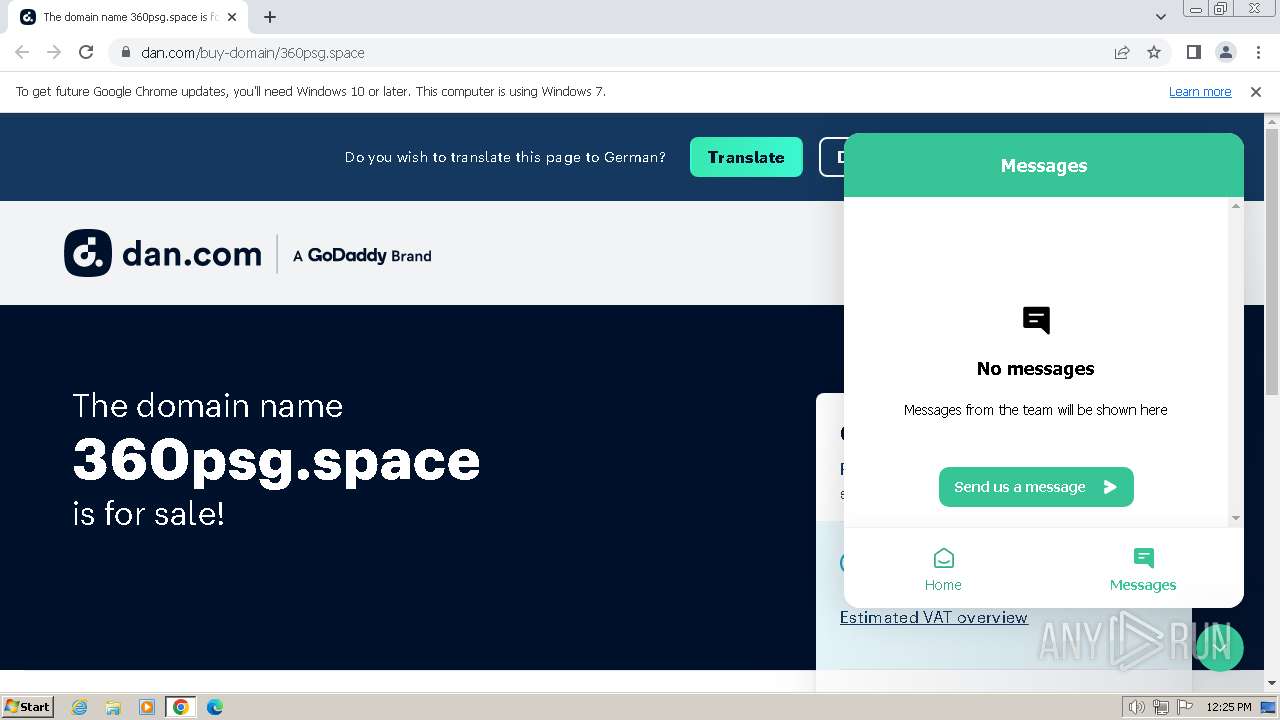The image size is (1280, 720).
Task: Select the Messages tab in chat widget
Action: click(1143, 570)
